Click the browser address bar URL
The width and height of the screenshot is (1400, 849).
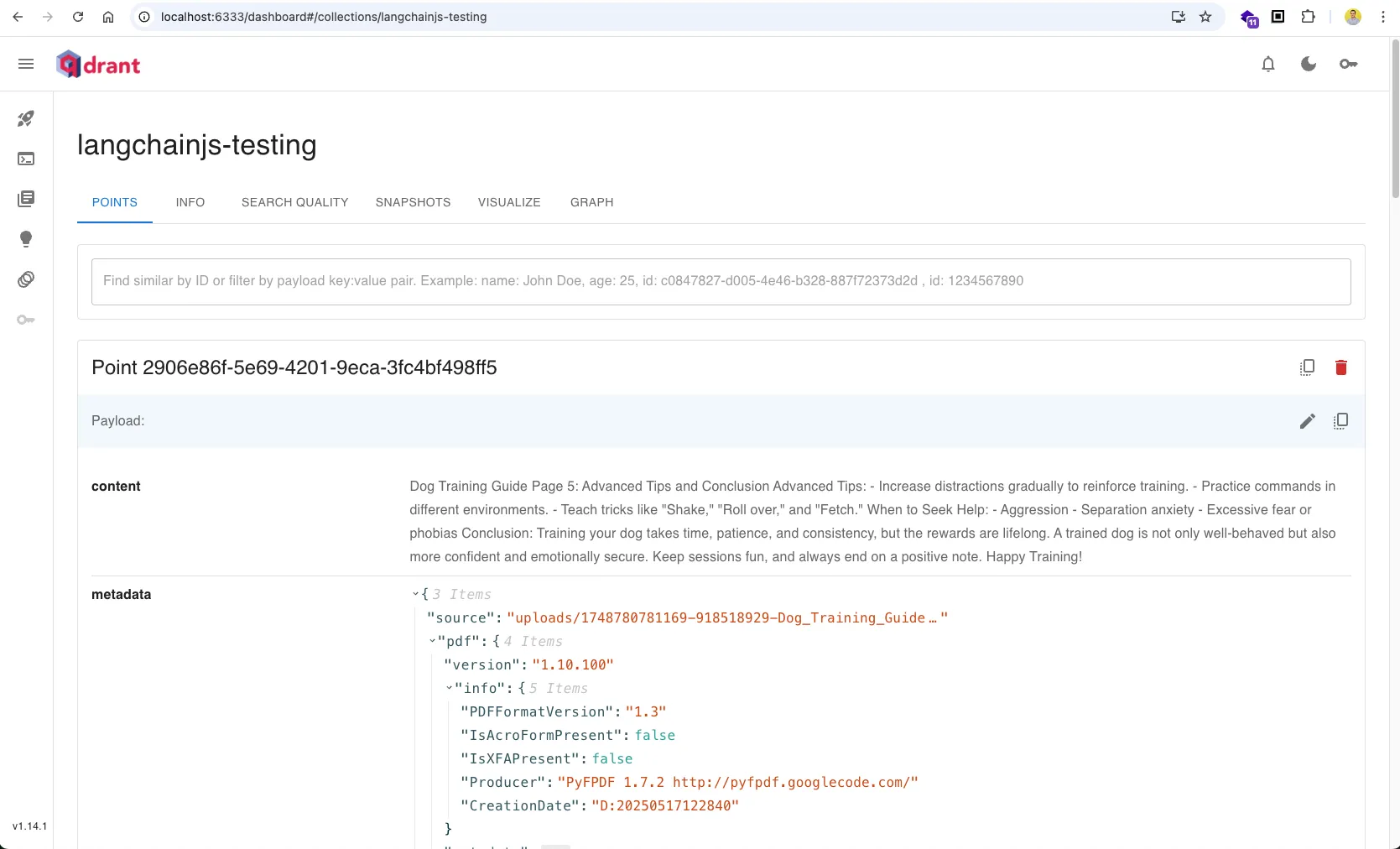click(x=324, y=17)
